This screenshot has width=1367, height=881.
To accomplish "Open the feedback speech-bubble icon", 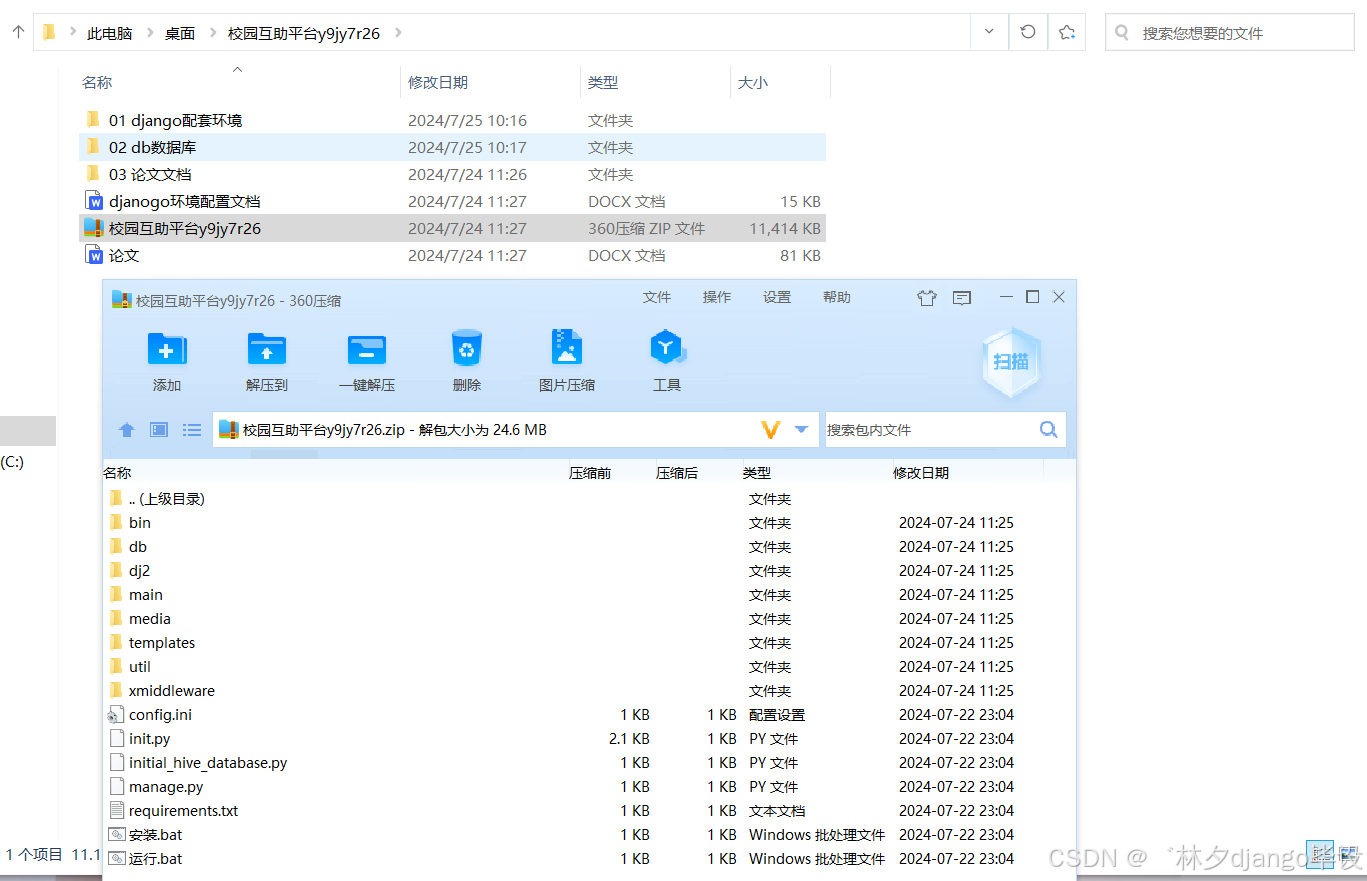I will pyautogui.click(x=961, y=297).
